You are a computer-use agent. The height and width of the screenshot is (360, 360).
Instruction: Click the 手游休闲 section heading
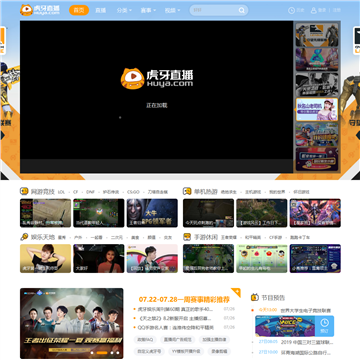pyautogui.click(x=206, y=237)
